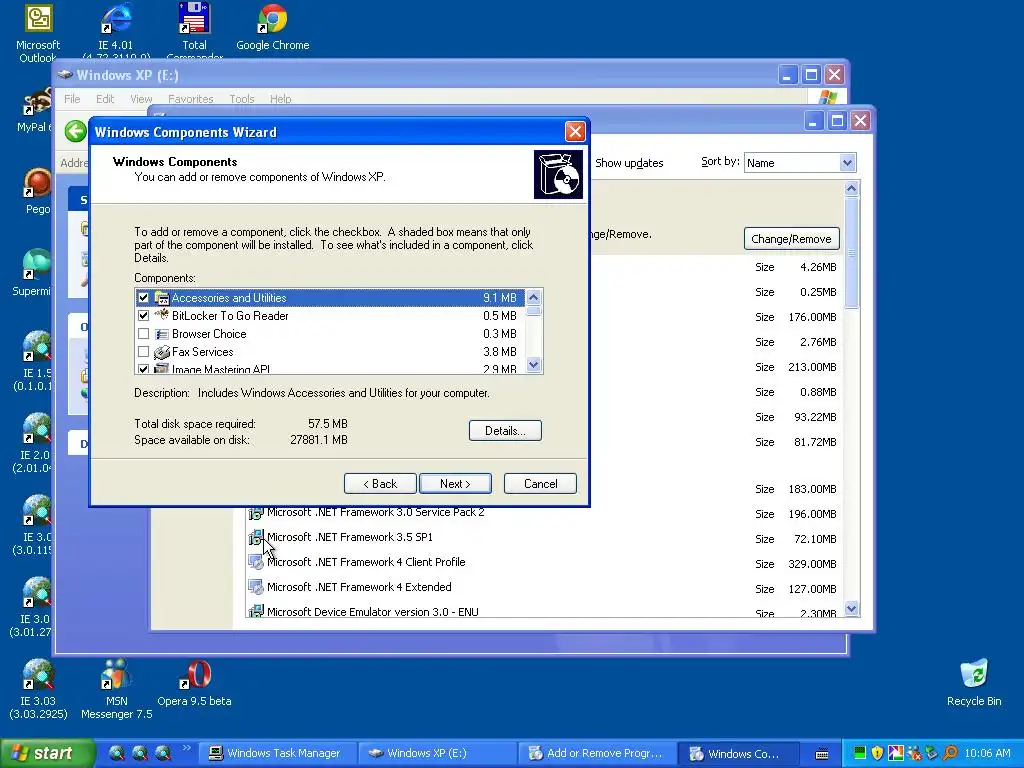The height and width of the screenshot is (768, 1024).
Task: Click the Back button in wizard
Action: (x=380, y=484)
